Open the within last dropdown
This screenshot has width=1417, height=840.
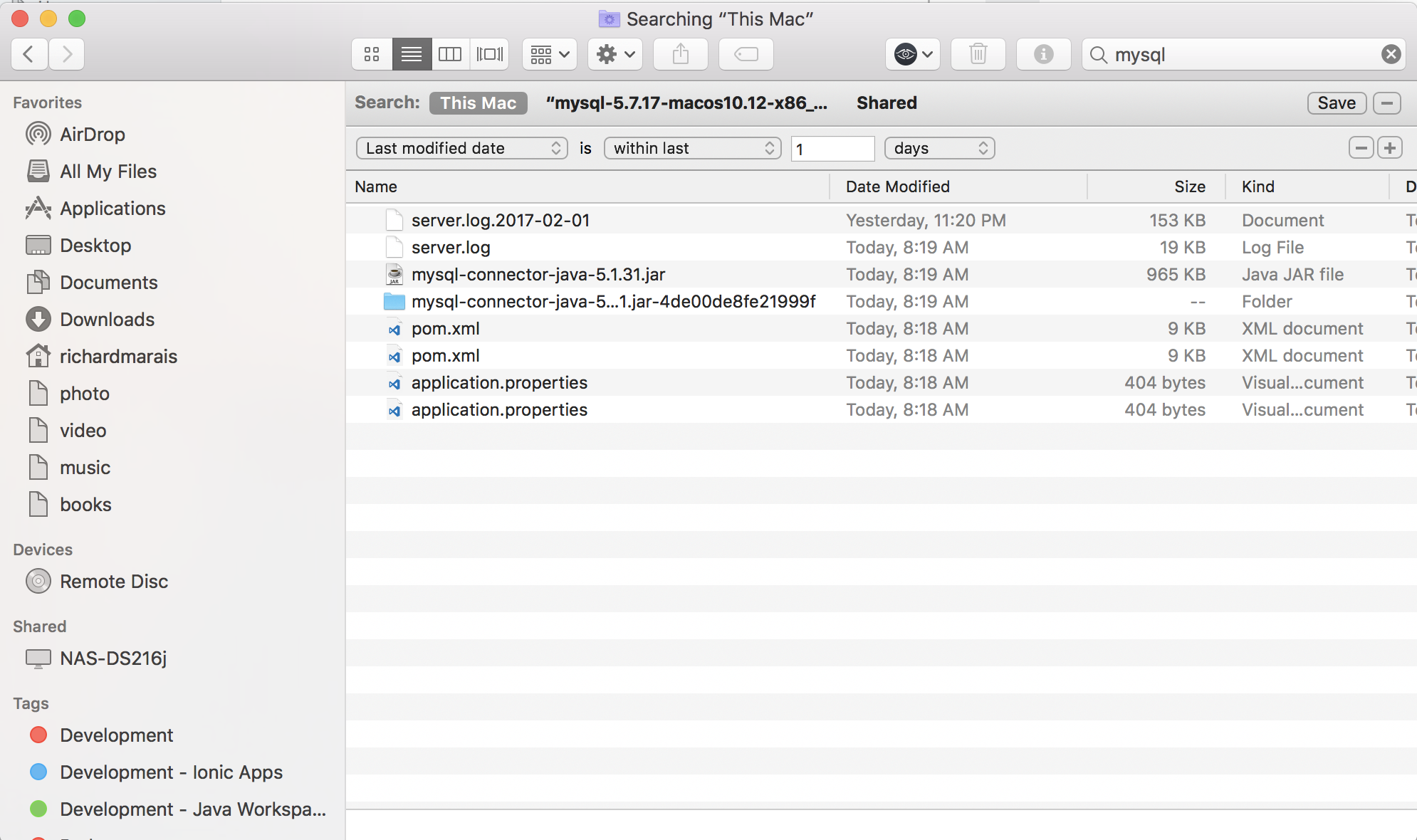click(x=692, y=148)
